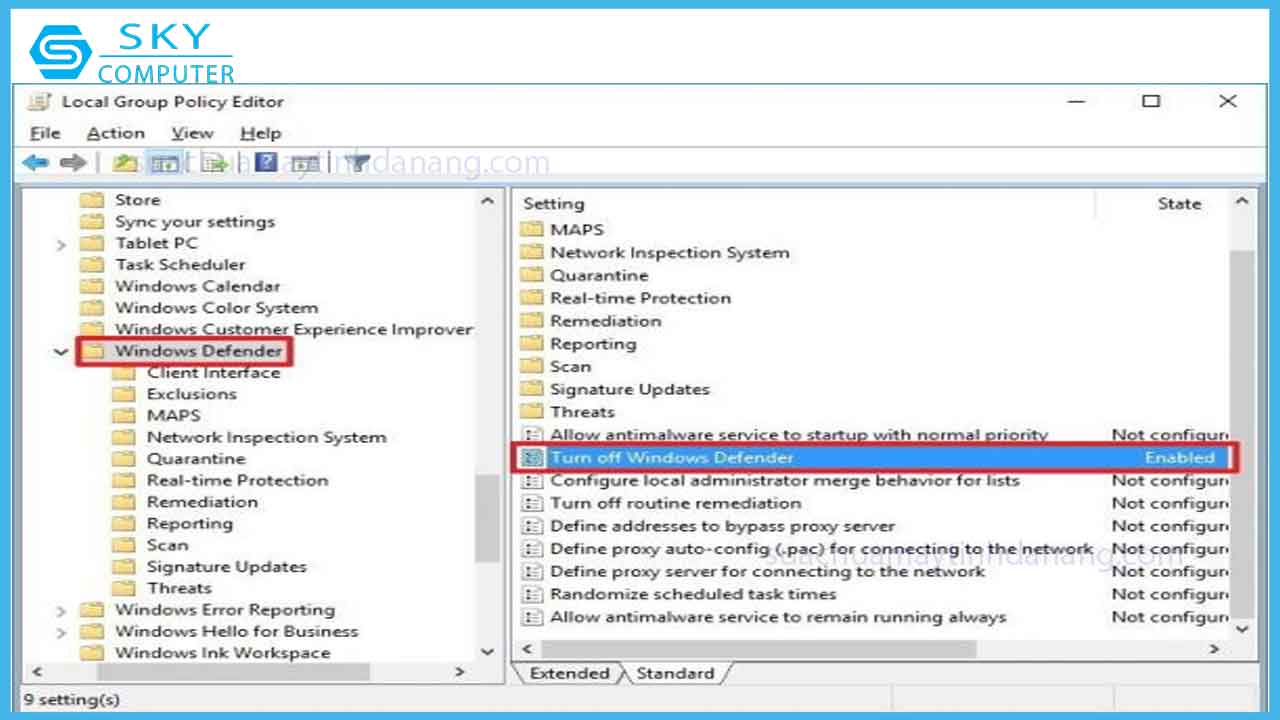Click the Back arrow toolbar icon
Screen dimensions: 1280x720
(x=36, y=163)
